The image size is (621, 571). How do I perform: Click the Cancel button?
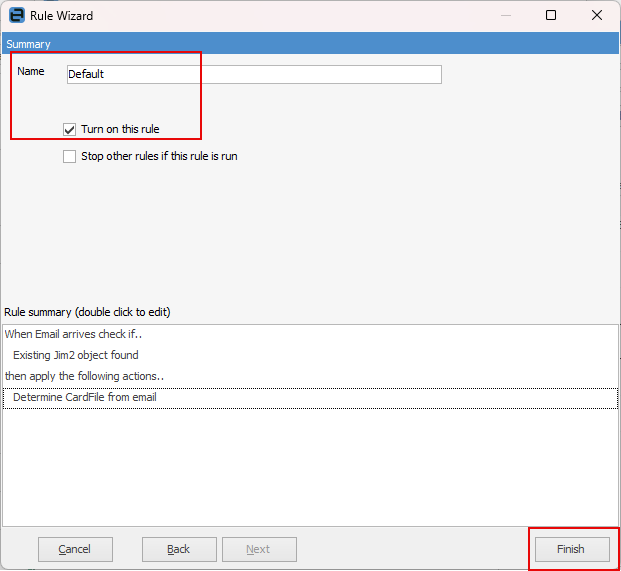click(x=75, y=549)
